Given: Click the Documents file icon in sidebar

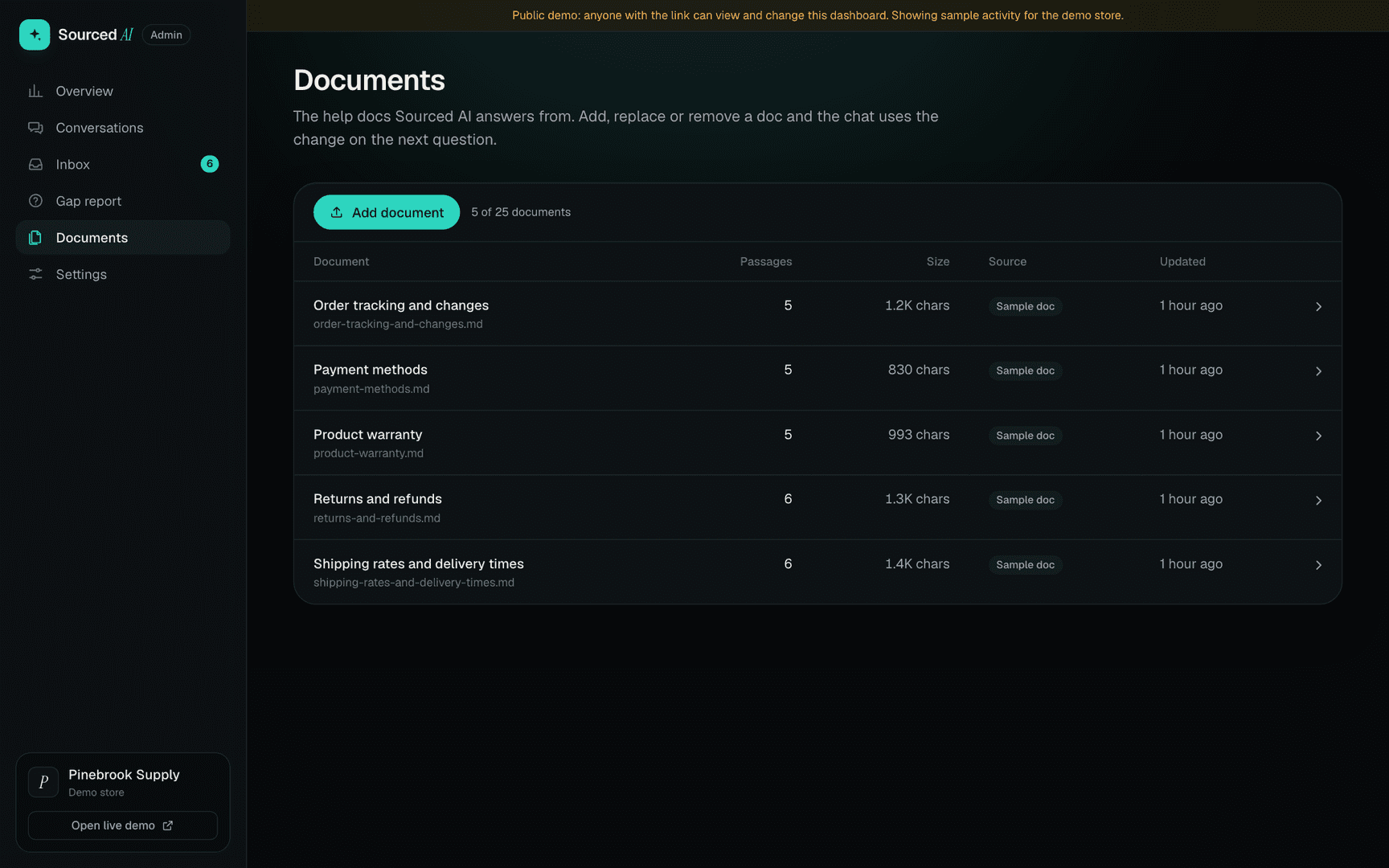Looking at the screenshot, I should click(x=35, y=237).
